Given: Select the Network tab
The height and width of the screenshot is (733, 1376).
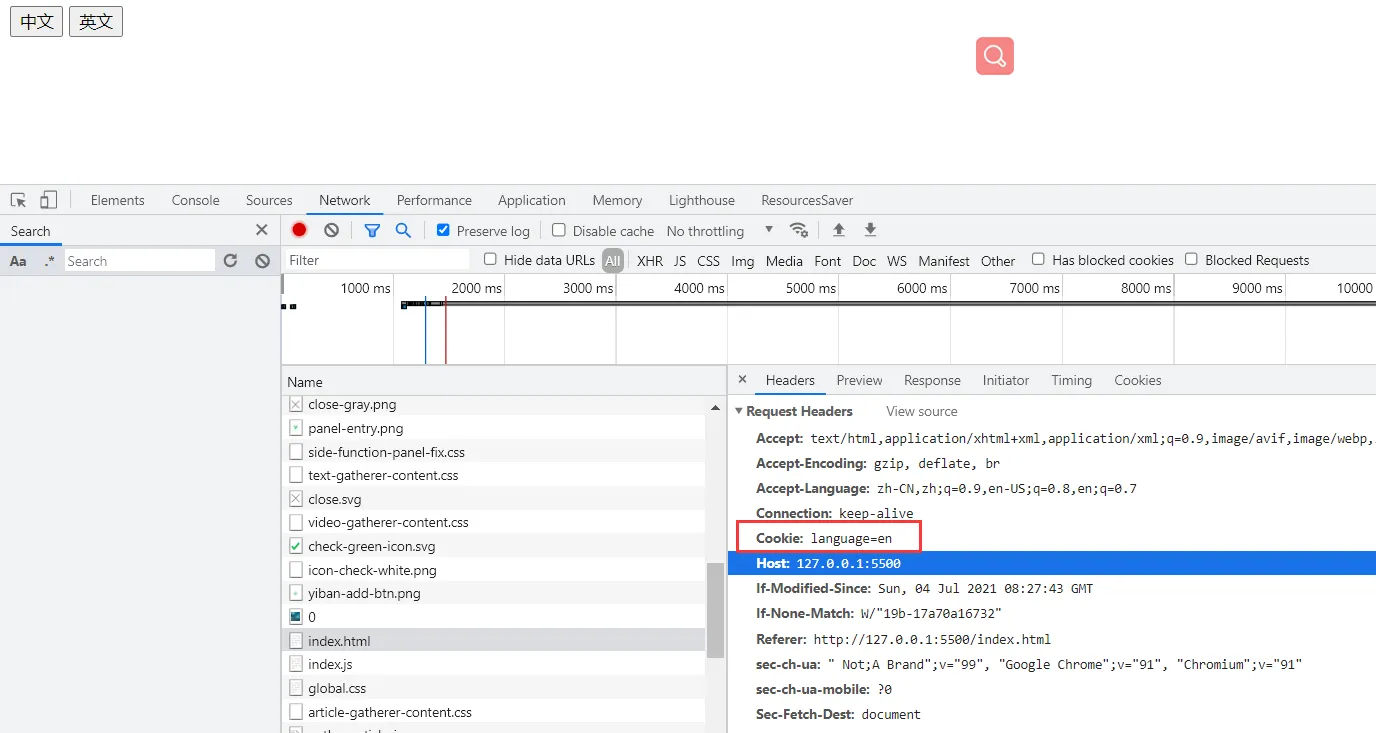Looking at the screenshot, I should point(345,200).
